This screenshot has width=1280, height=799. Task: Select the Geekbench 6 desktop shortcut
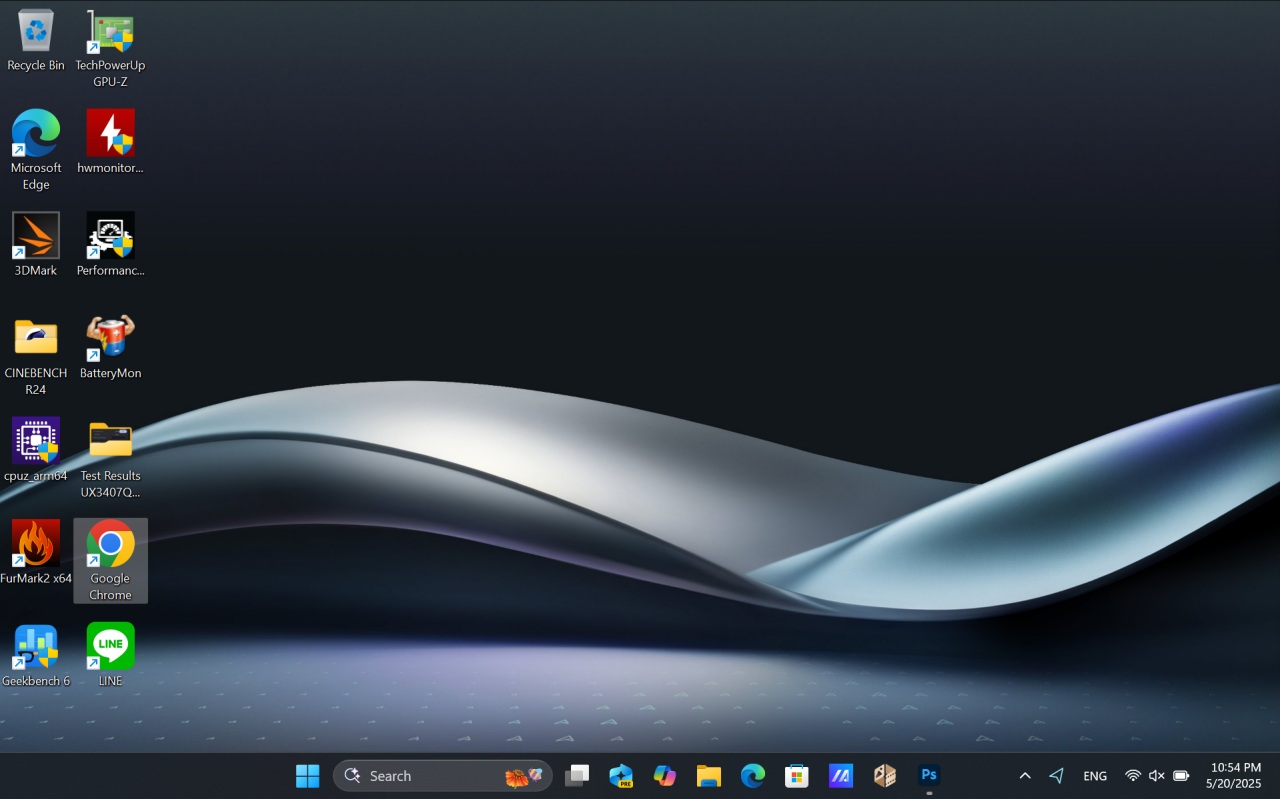pyautogui.click(x=36, y=656)
